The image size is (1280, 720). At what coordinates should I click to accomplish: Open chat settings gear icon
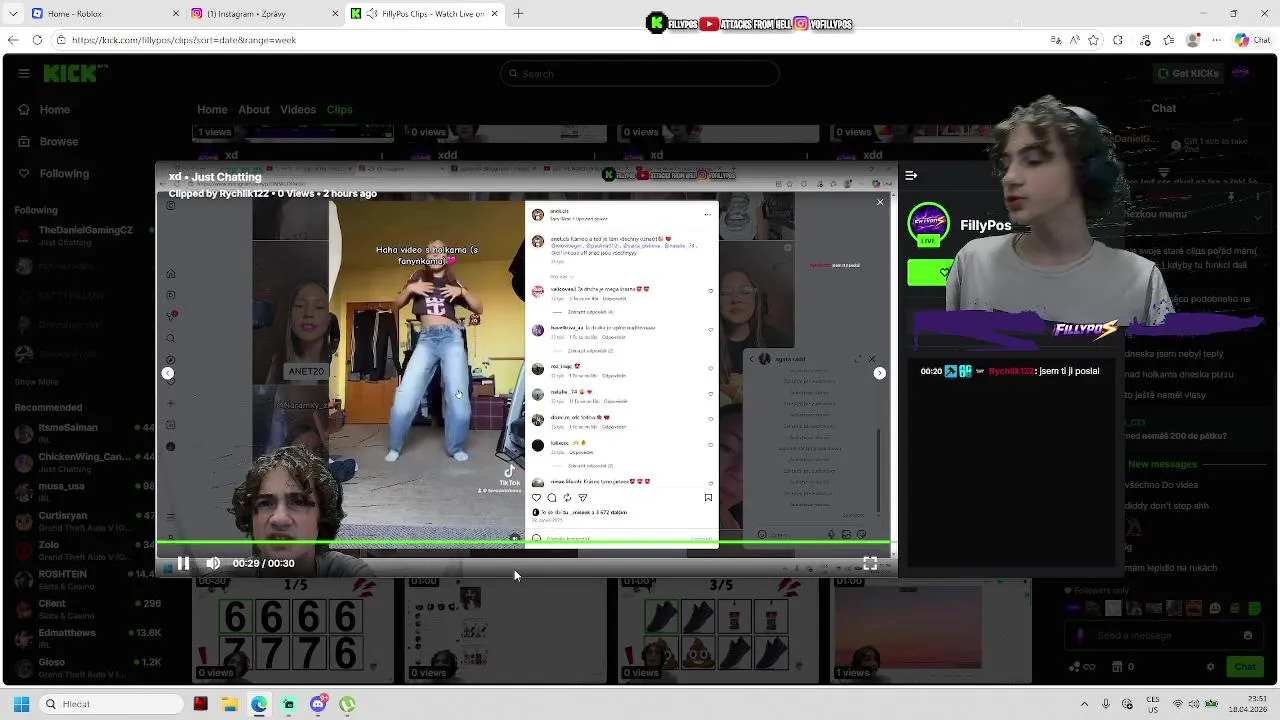coord(1210,667)
